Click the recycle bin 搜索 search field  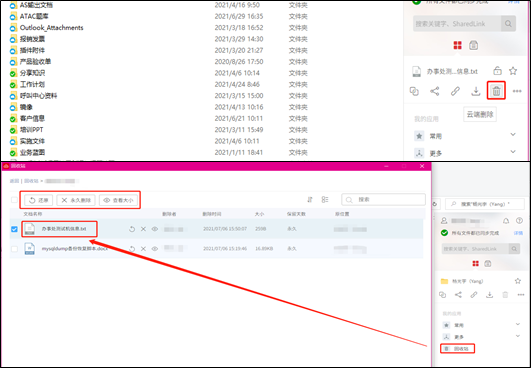383,200
